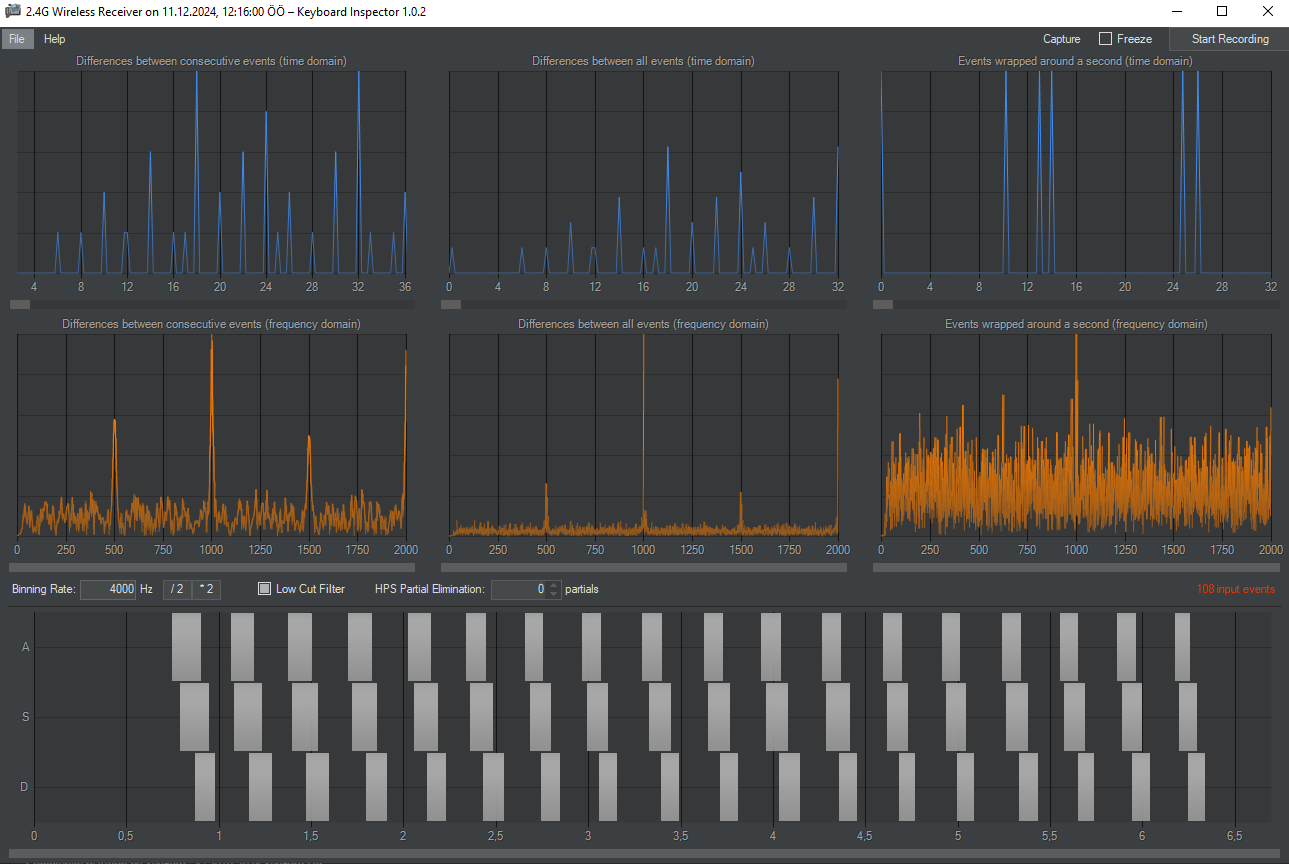Screen dimensions: 1289x864
Task: Halve the binning rate with /2
Action: pos(176,589)
